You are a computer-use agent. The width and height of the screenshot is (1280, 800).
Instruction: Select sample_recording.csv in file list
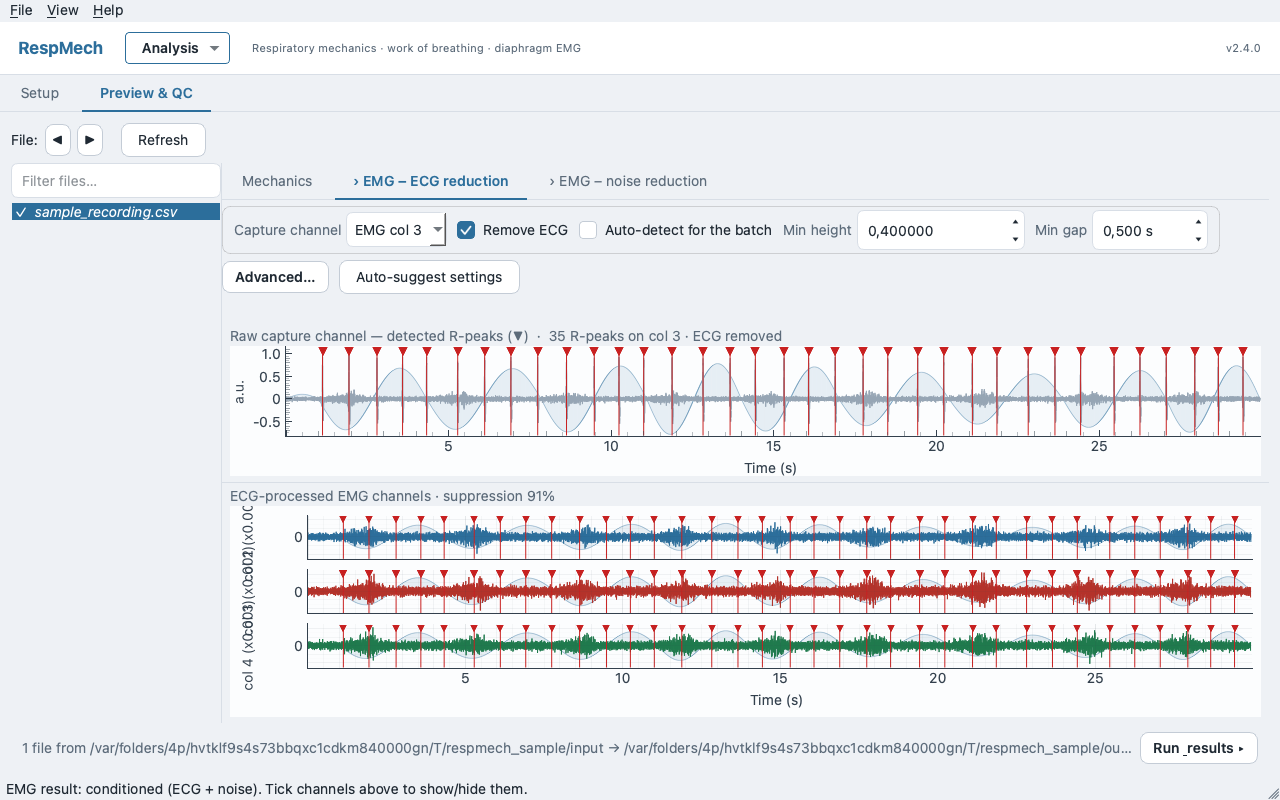(116, 212)
